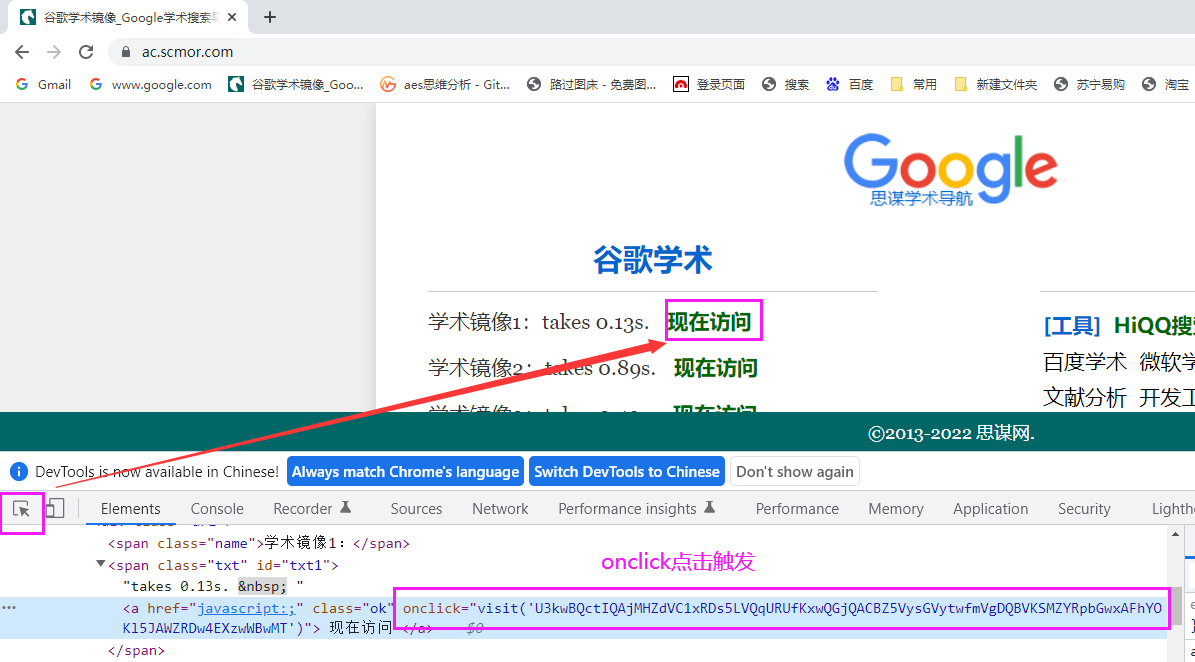This screenshot has width=1195, height=662.
Task: Select the "takes 0.13s." text node
Action: (213, 586)
